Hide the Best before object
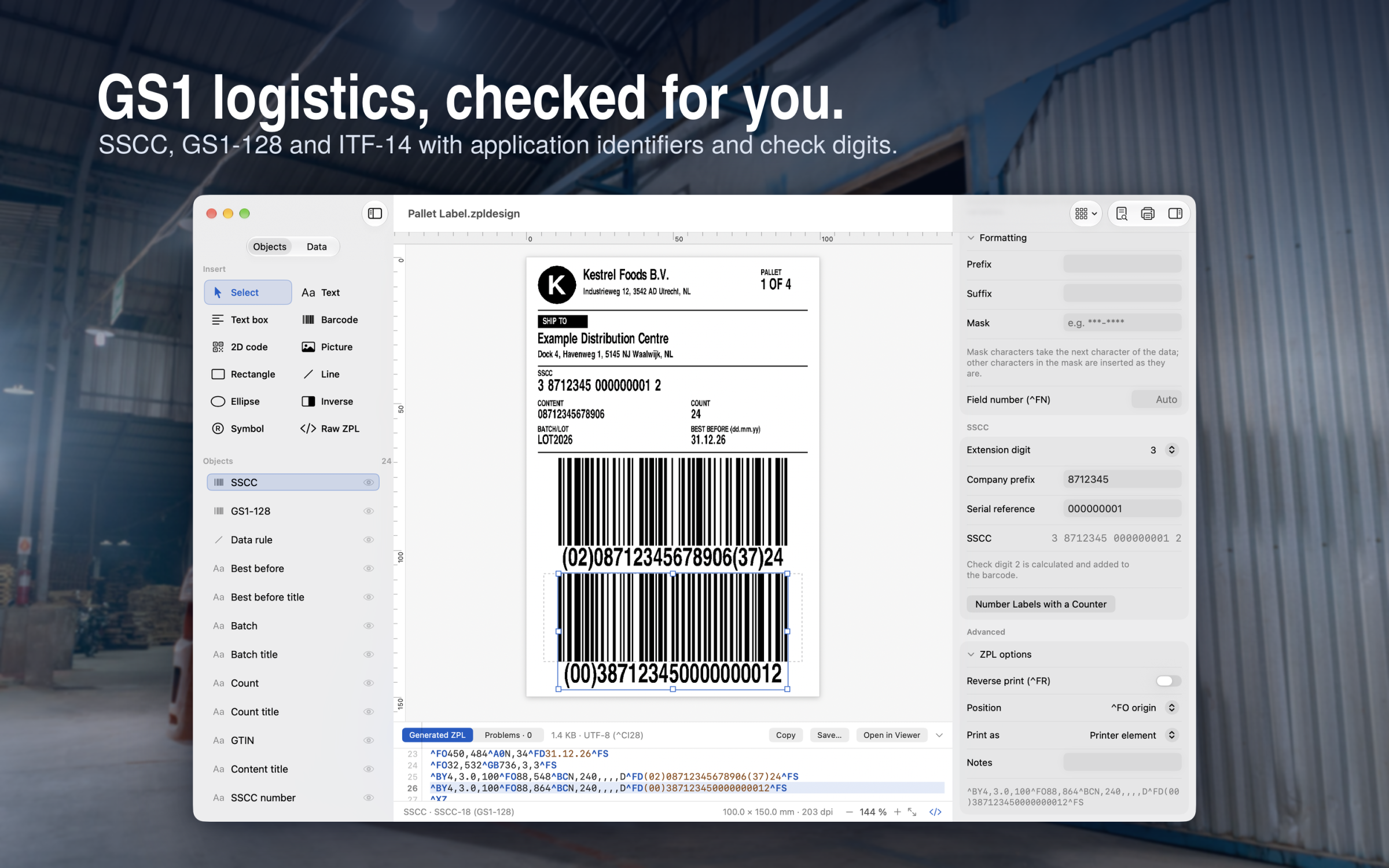The image size is (1389, 868). click(368, 568)
